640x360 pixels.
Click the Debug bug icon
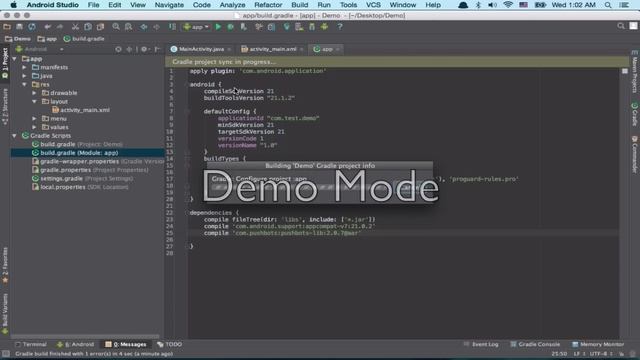[x=231, y=27]
